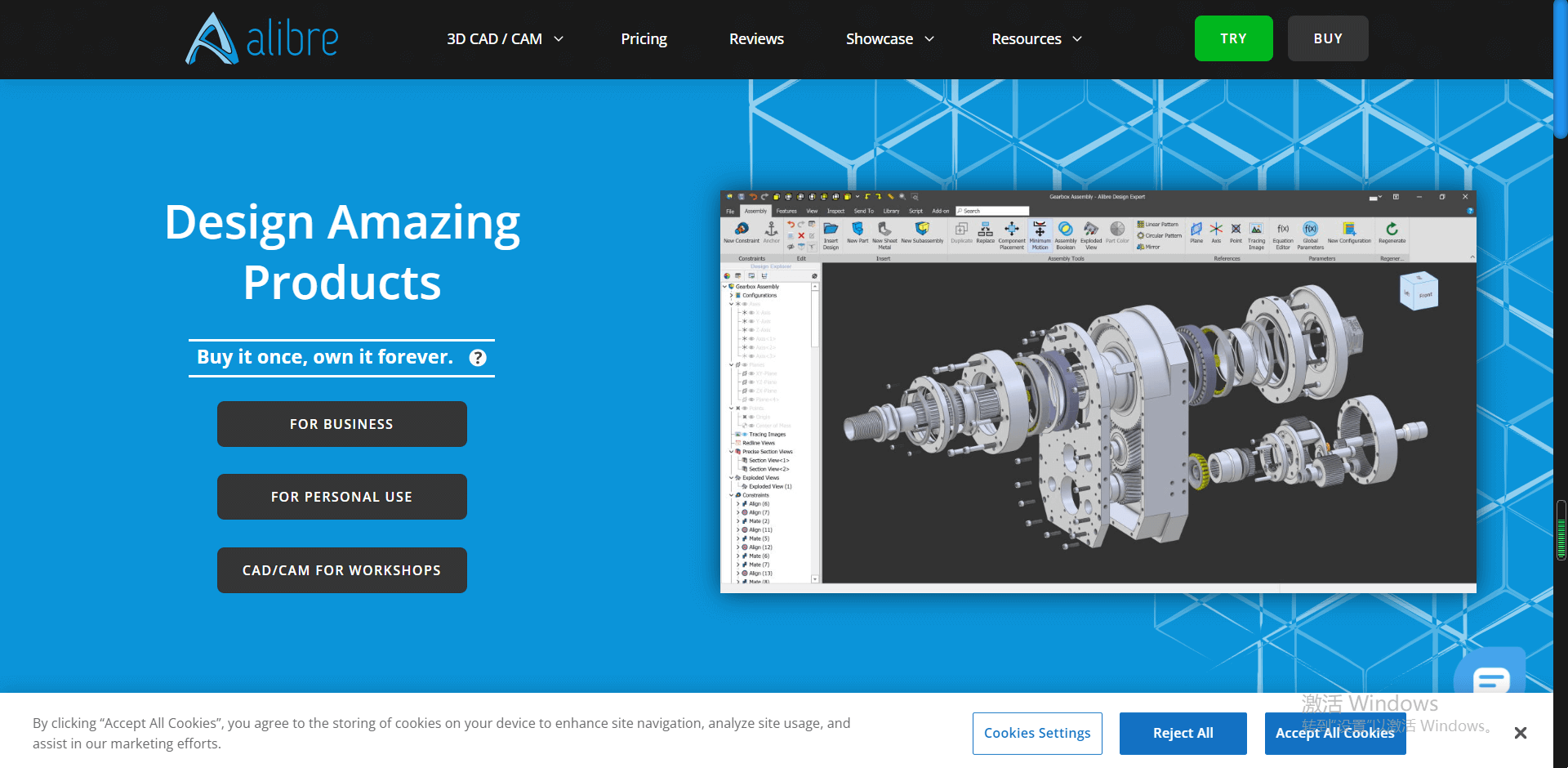
Task: Select the Tracing Image tool
Action: 1256,230
